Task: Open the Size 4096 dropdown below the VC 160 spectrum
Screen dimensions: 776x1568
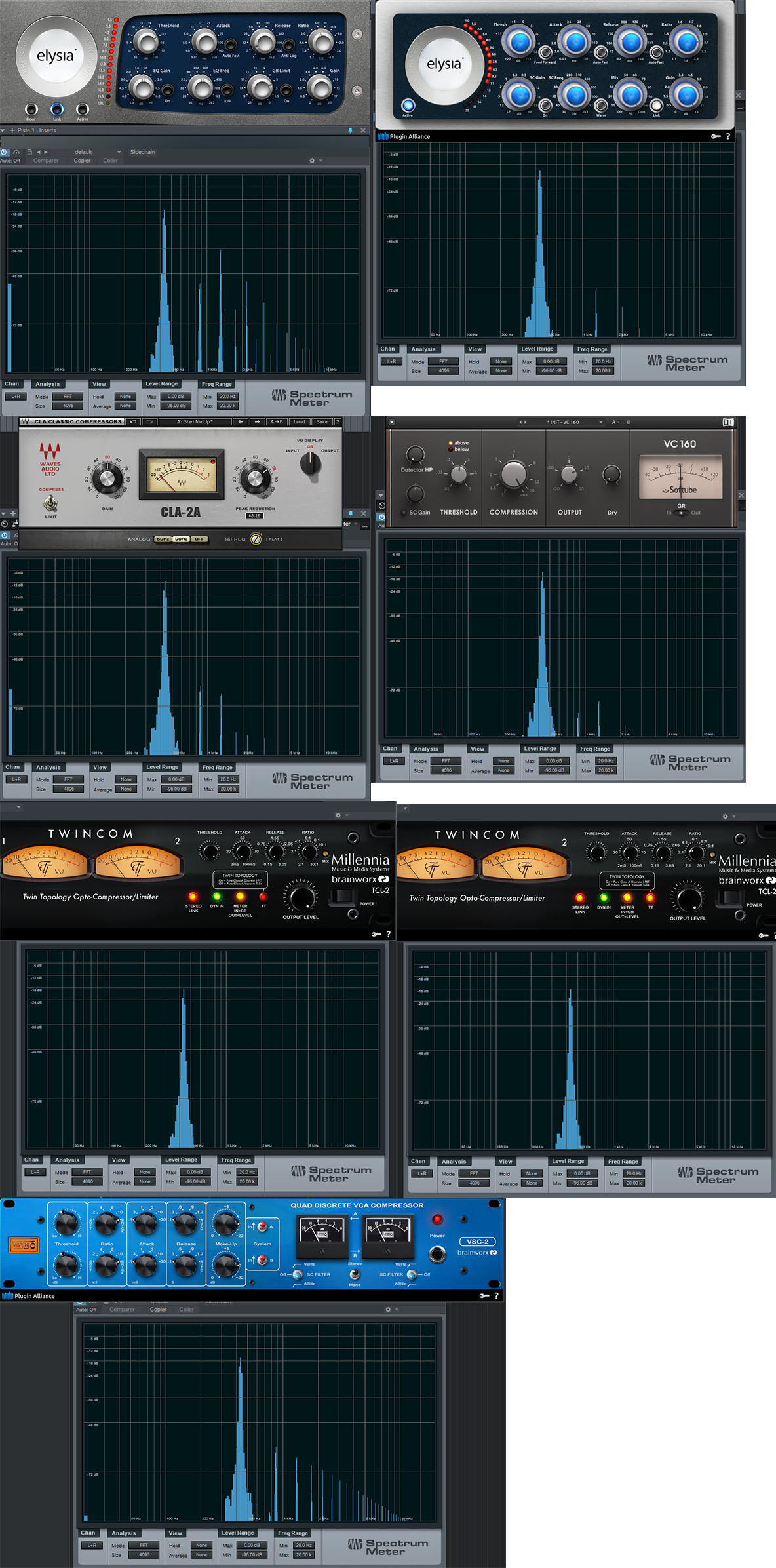Action: [x=446, y=770]
